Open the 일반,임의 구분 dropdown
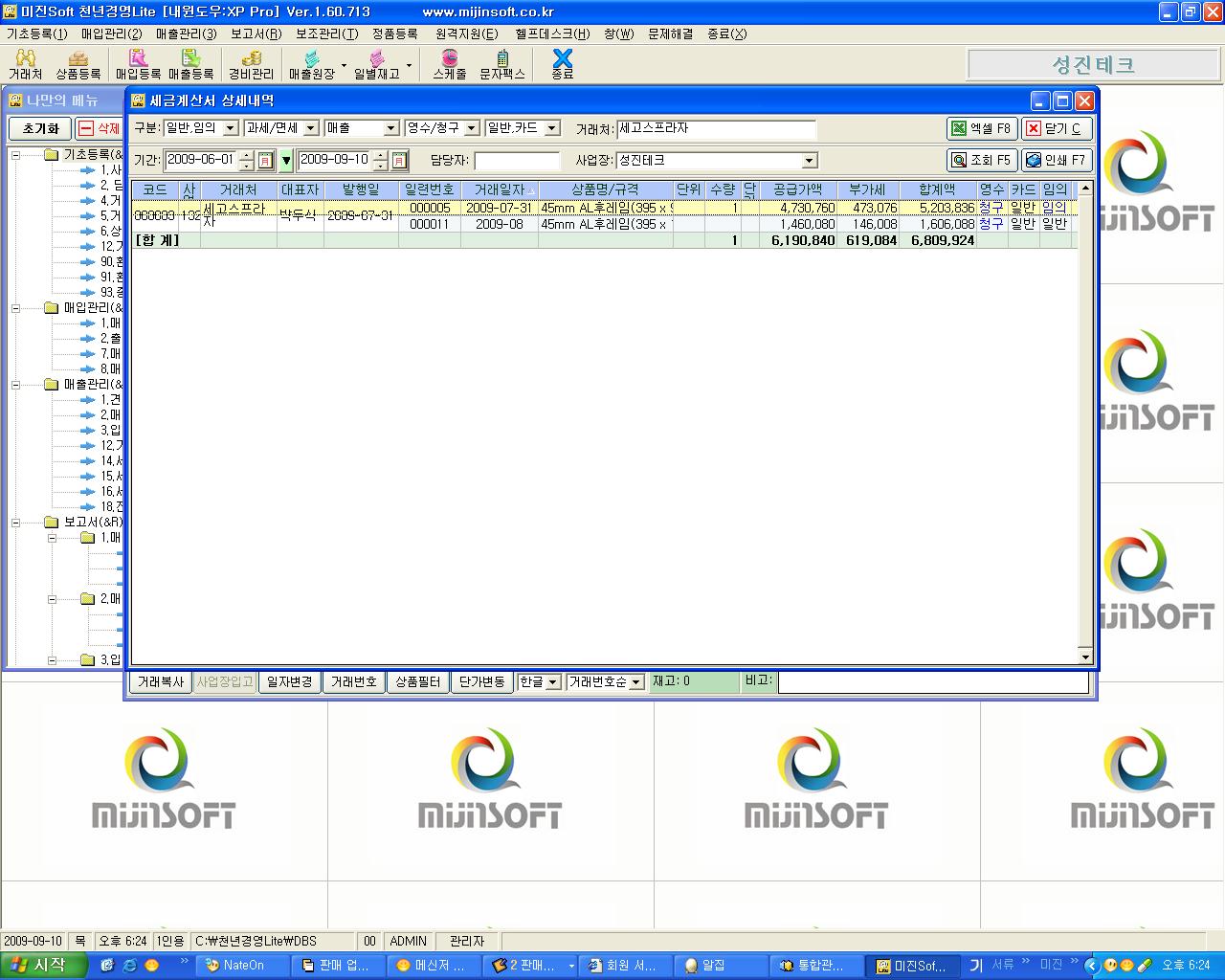Screen dimensions: 1225x980 (x=230, y=128)
